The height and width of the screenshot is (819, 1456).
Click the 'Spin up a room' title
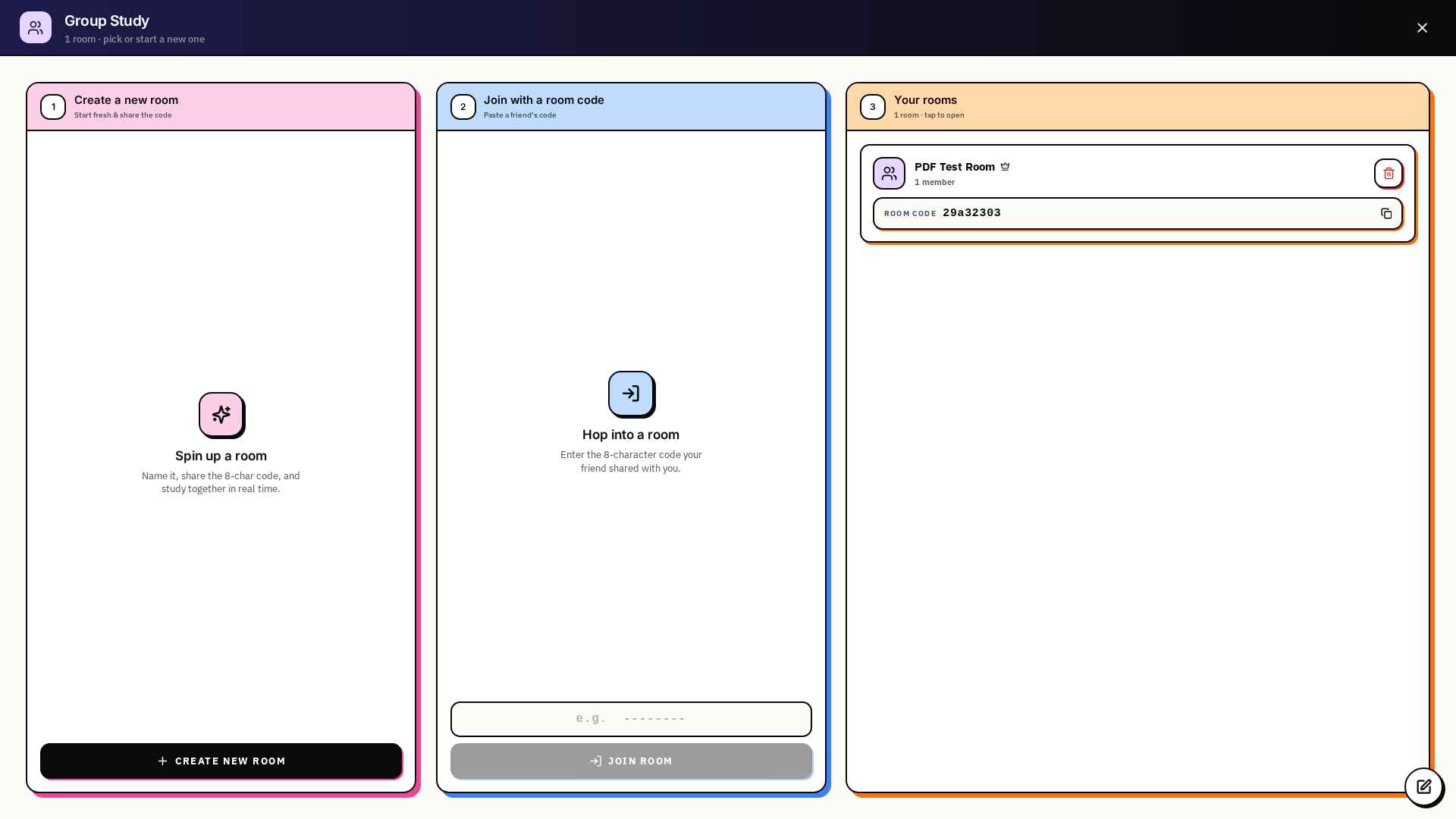(x=221, y=456)
